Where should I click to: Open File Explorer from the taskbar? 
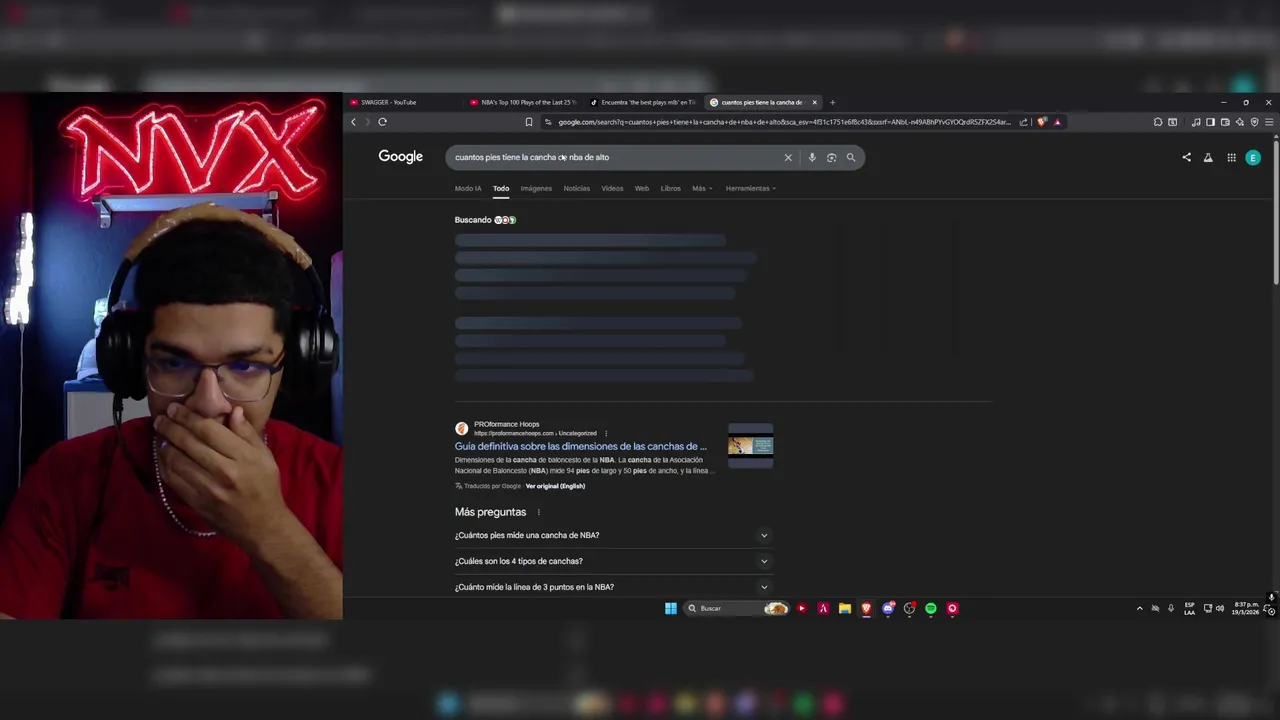click(845, 608)
